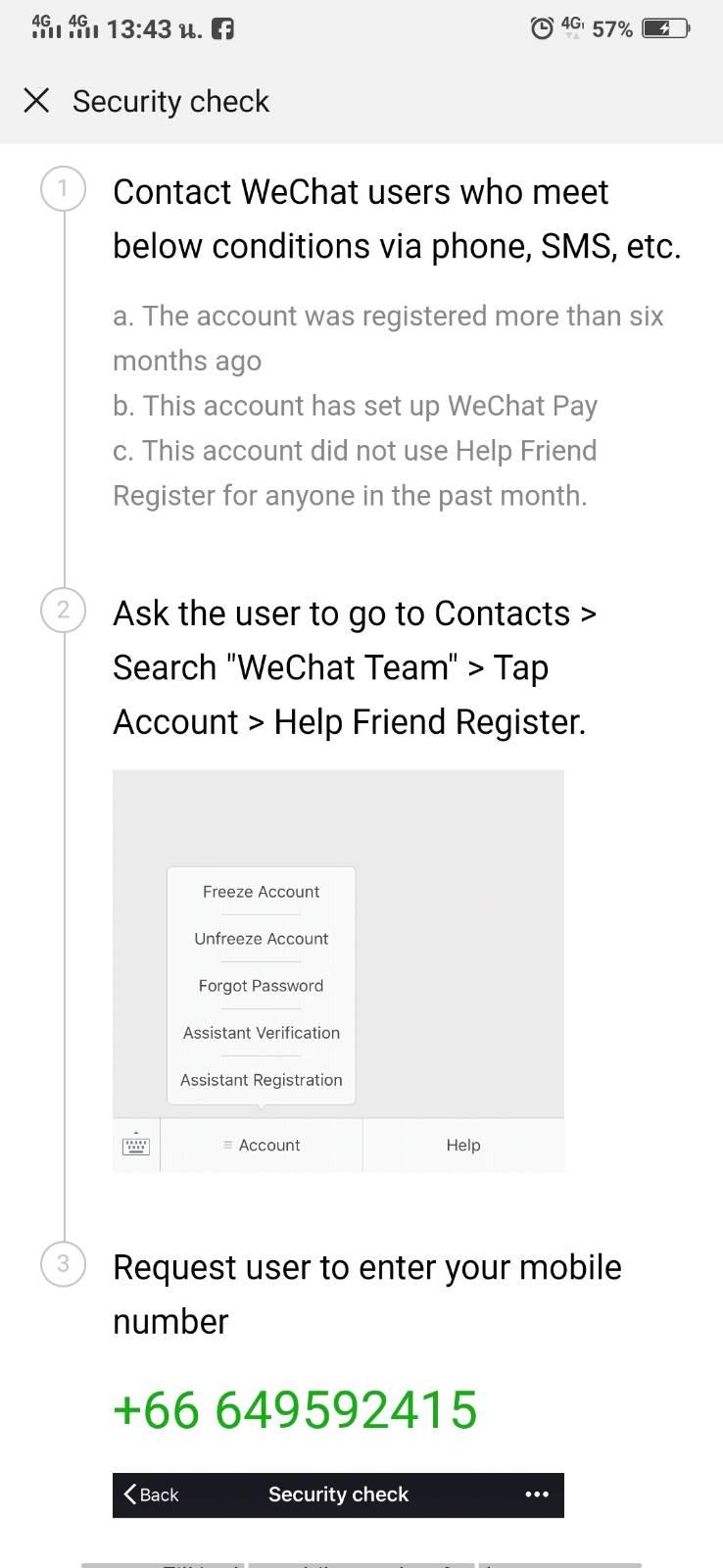The height and width of the screenshot is (1568, 723).
Task: Tap the Facebook notification icon
Action: pyautogui.click(x=223, y=28)
